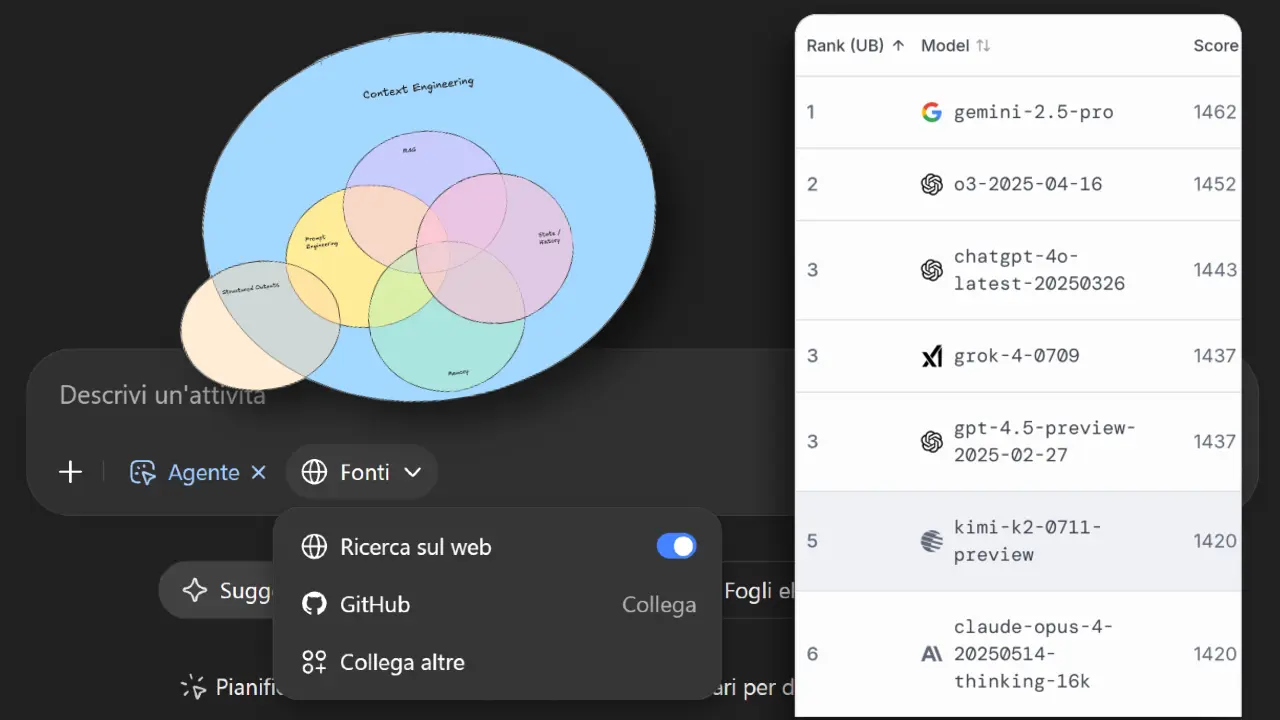Click the Fonti globe icon
The width and height of the screenshot is (1280, 720).
point(314,472)
